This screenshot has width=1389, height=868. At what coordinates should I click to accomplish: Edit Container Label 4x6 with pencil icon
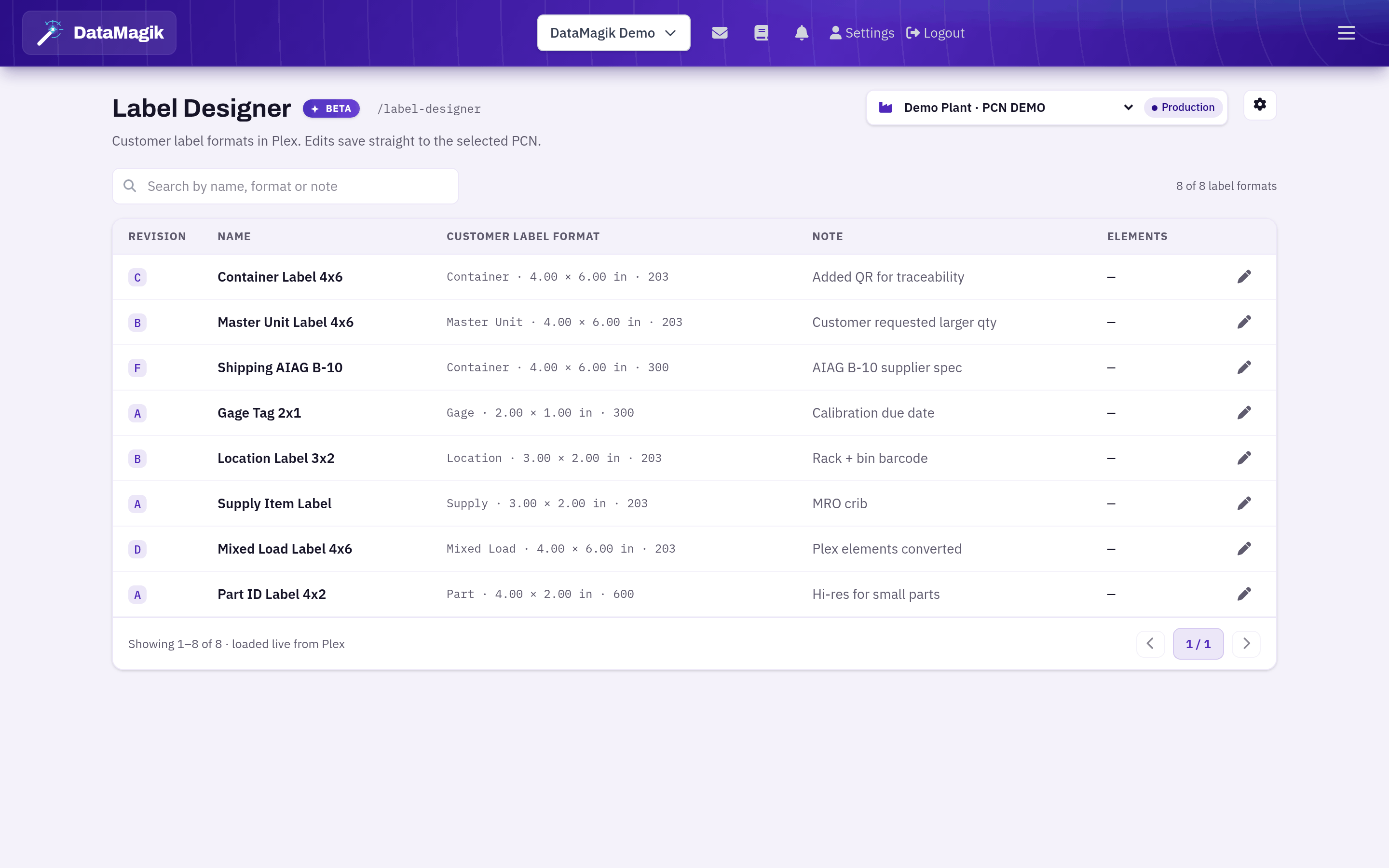point(1244,277)
